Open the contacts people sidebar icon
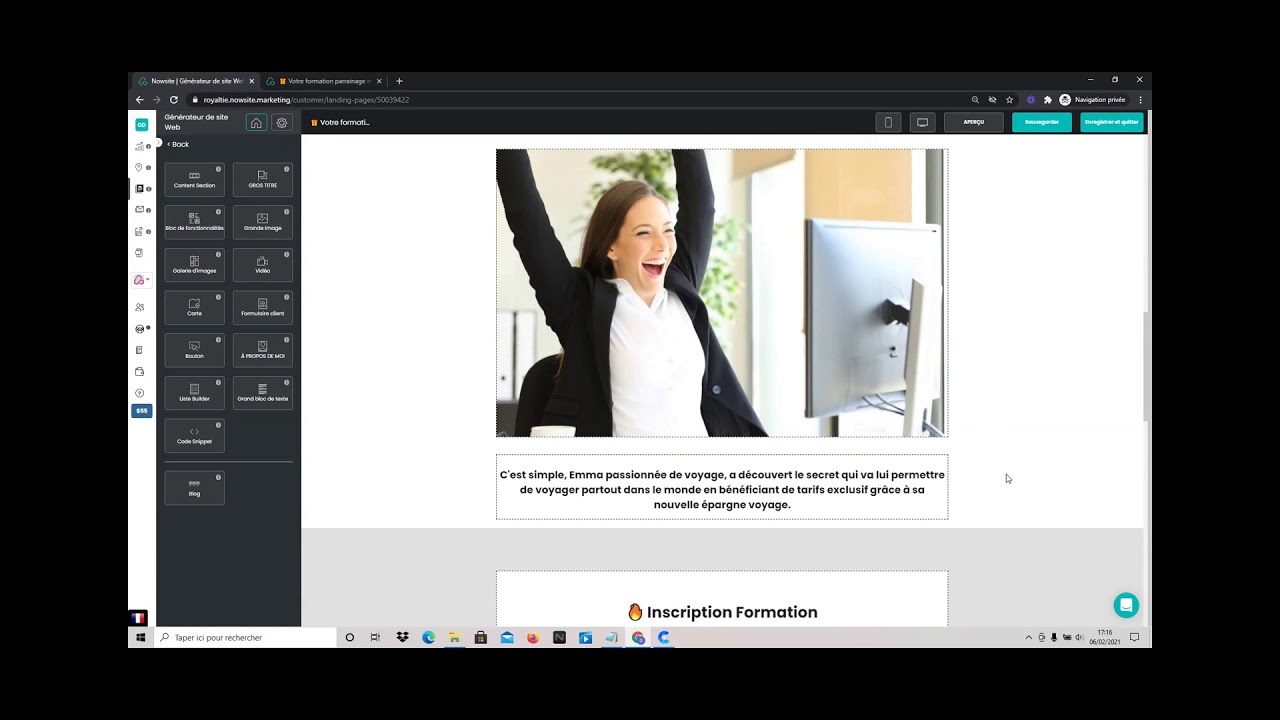 140,307
